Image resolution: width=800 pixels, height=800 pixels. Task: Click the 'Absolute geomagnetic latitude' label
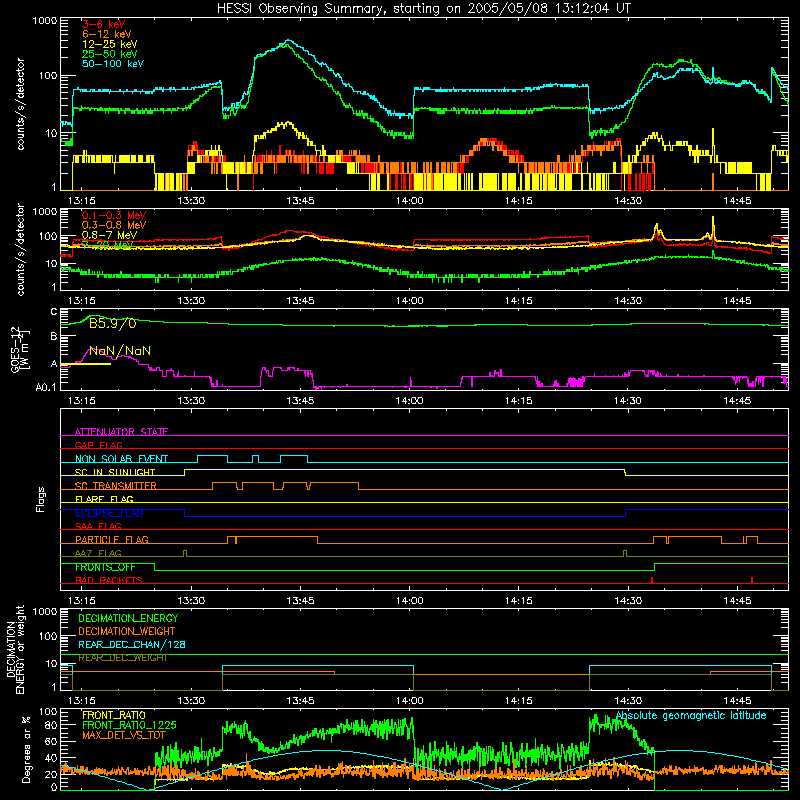click(x=691, y=716)
